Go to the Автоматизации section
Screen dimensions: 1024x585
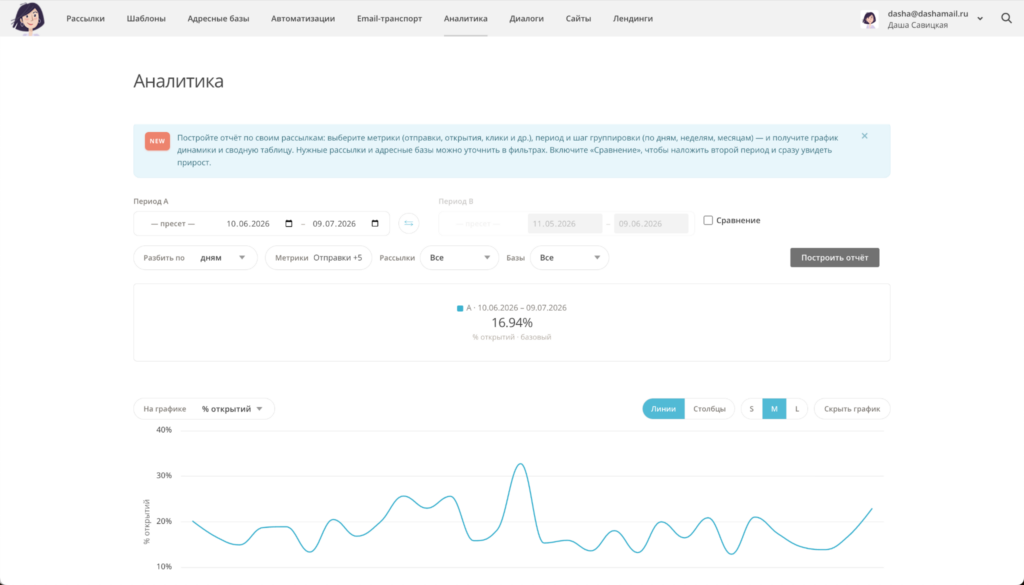click(303, 18)
